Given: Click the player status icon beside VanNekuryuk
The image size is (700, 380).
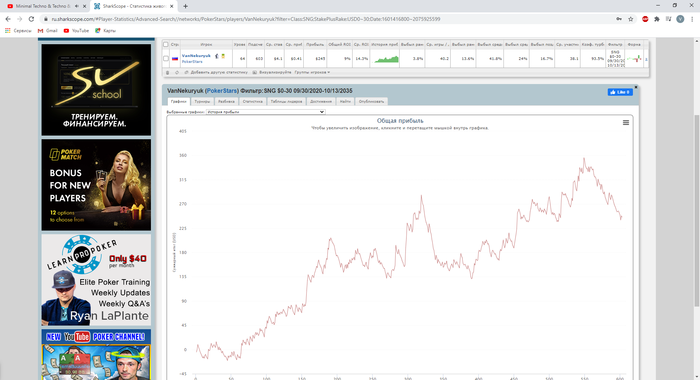Looking at the screenshot, I should click(x=217, y=56).
